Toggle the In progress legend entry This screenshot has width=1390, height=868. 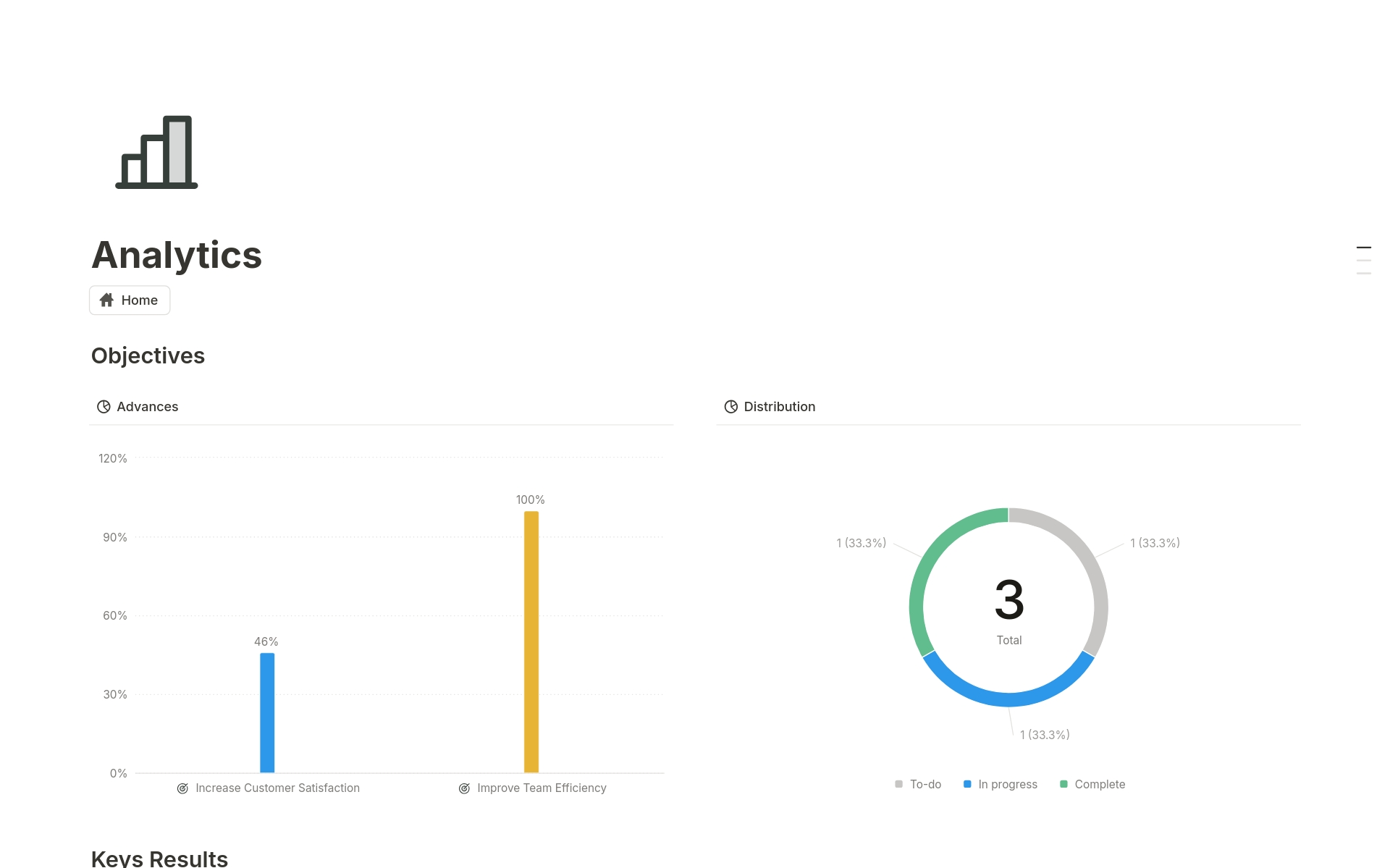click(1001, 785)
